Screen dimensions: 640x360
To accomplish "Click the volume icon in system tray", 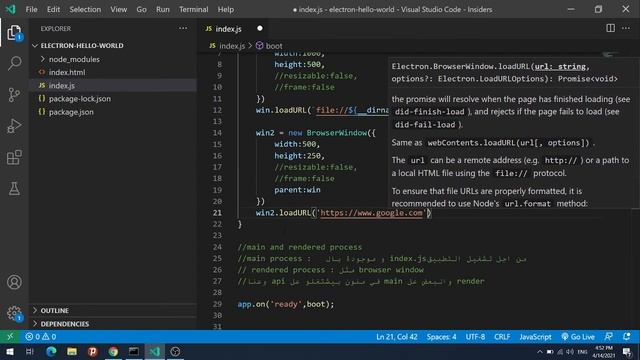I will point(570,351).
